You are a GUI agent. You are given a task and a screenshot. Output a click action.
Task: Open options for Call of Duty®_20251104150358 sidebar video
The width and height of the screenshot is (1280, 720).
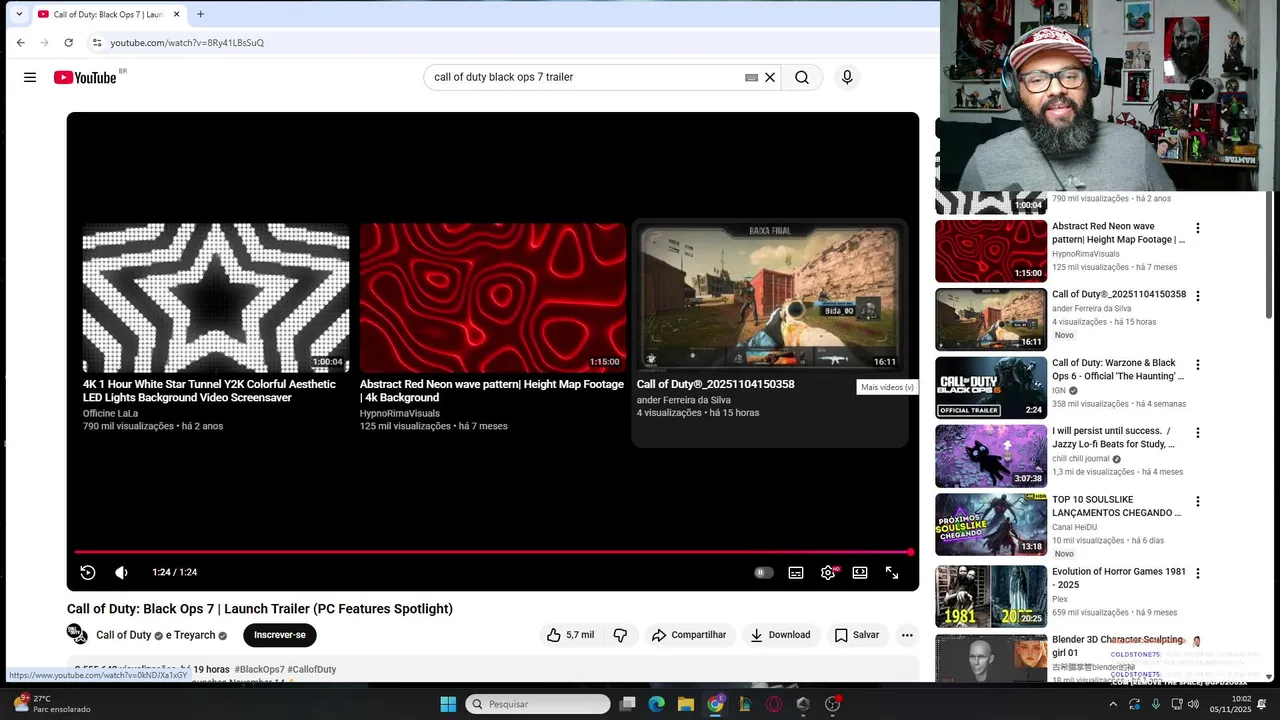[1197, 296]
